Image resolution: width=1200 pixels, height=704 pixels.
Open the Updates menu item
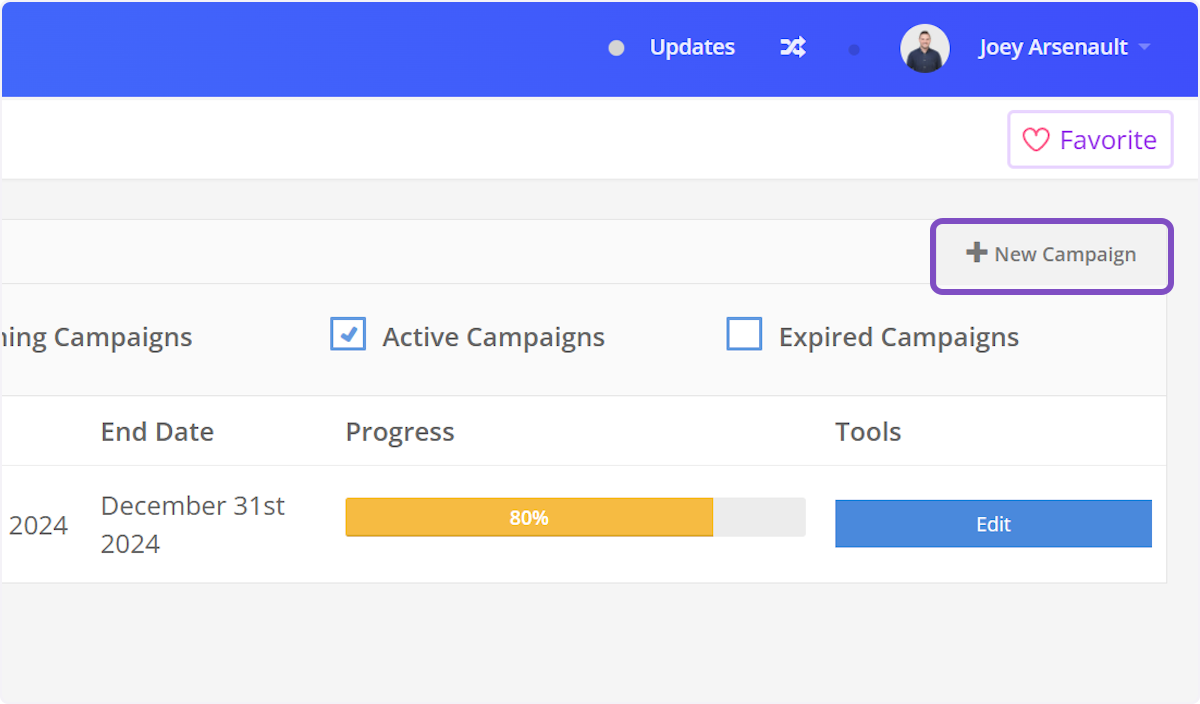[692, 47]
